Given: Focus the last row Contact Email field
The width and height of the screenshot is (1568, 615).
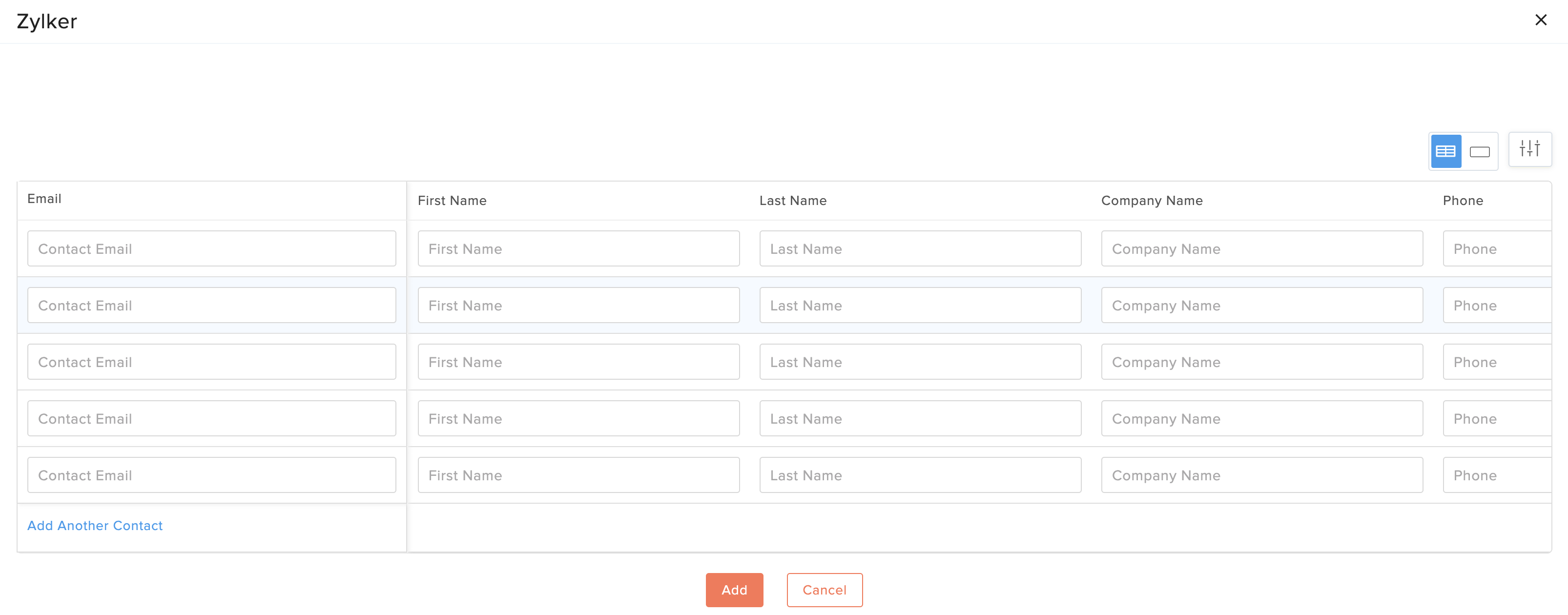Looking at the screenshot, I should pyautogui.click(x=211, y=475).
